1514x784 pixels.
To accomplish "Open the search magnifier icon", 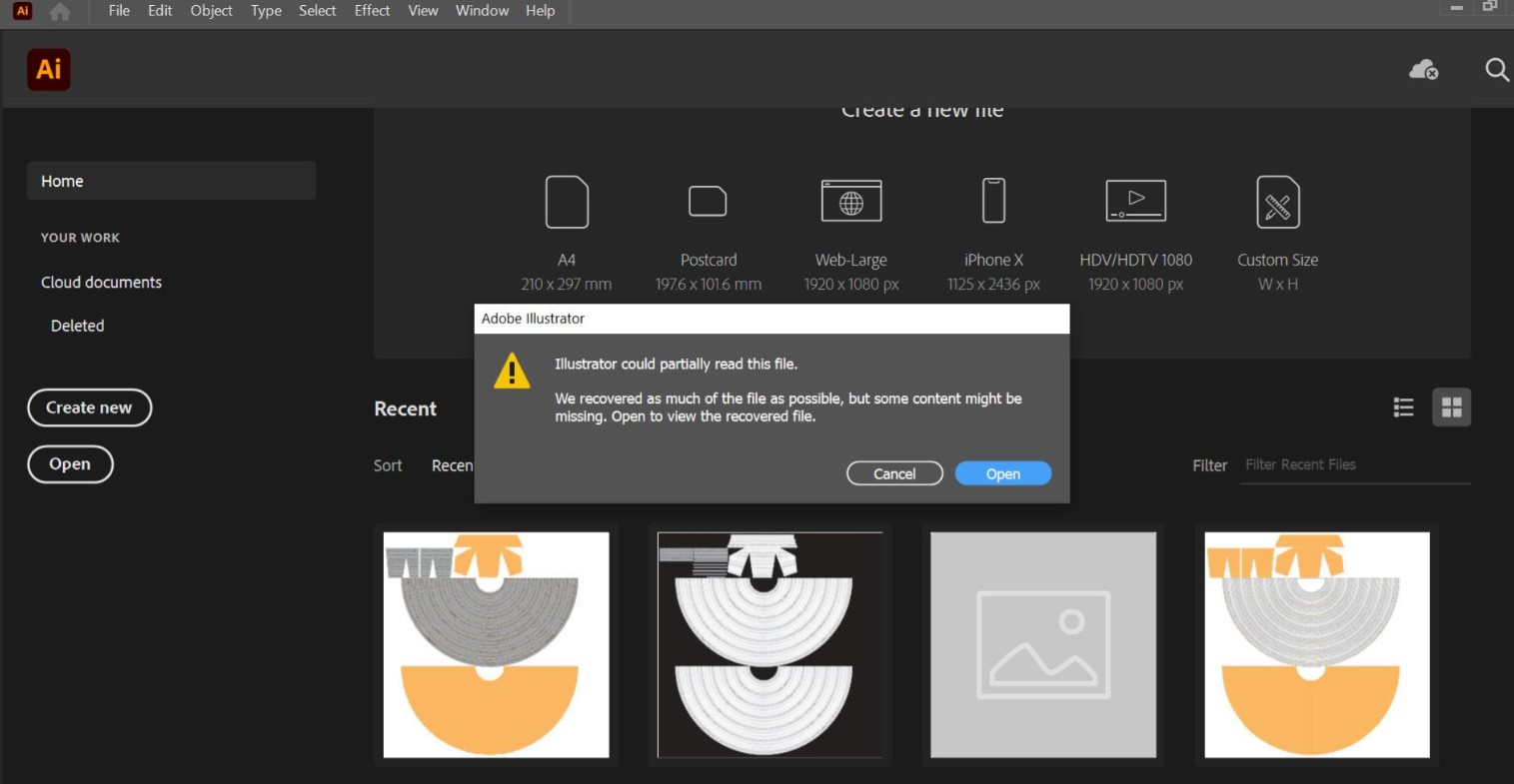I will [x=1496, y=70].
